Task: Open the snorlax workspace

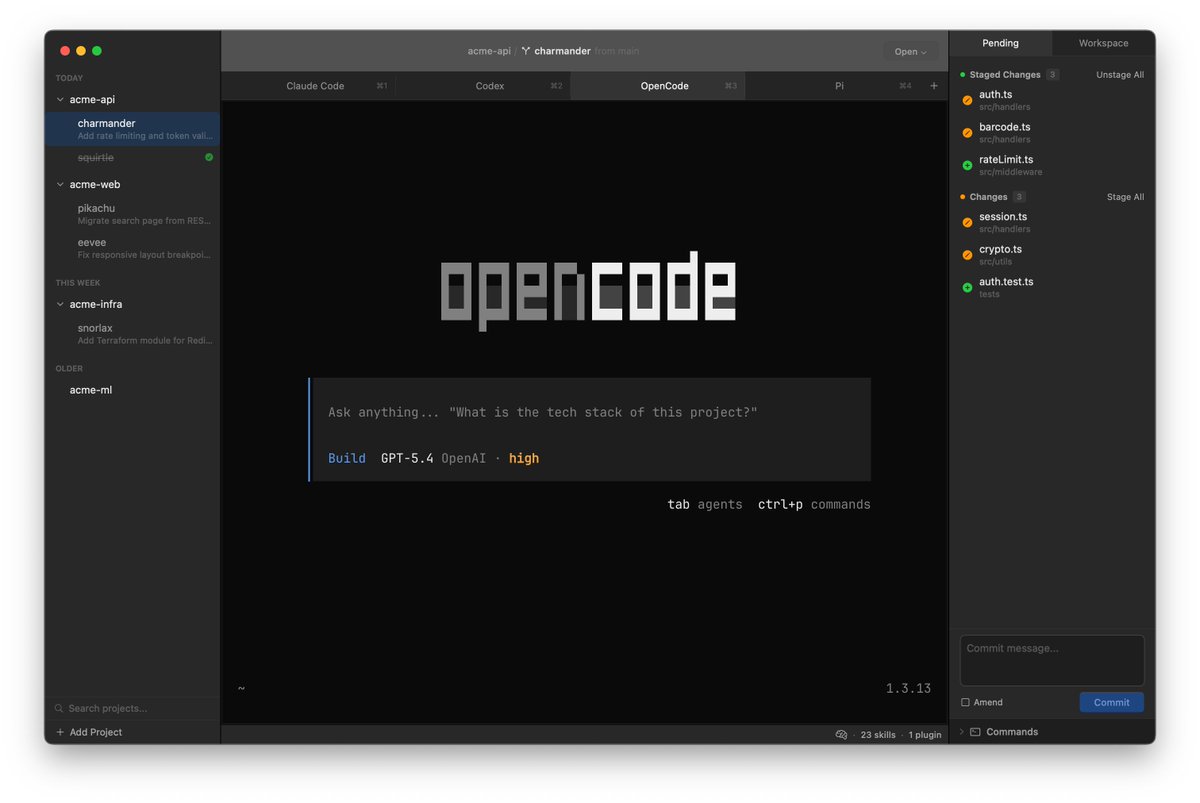Action: tap(132, 333)
